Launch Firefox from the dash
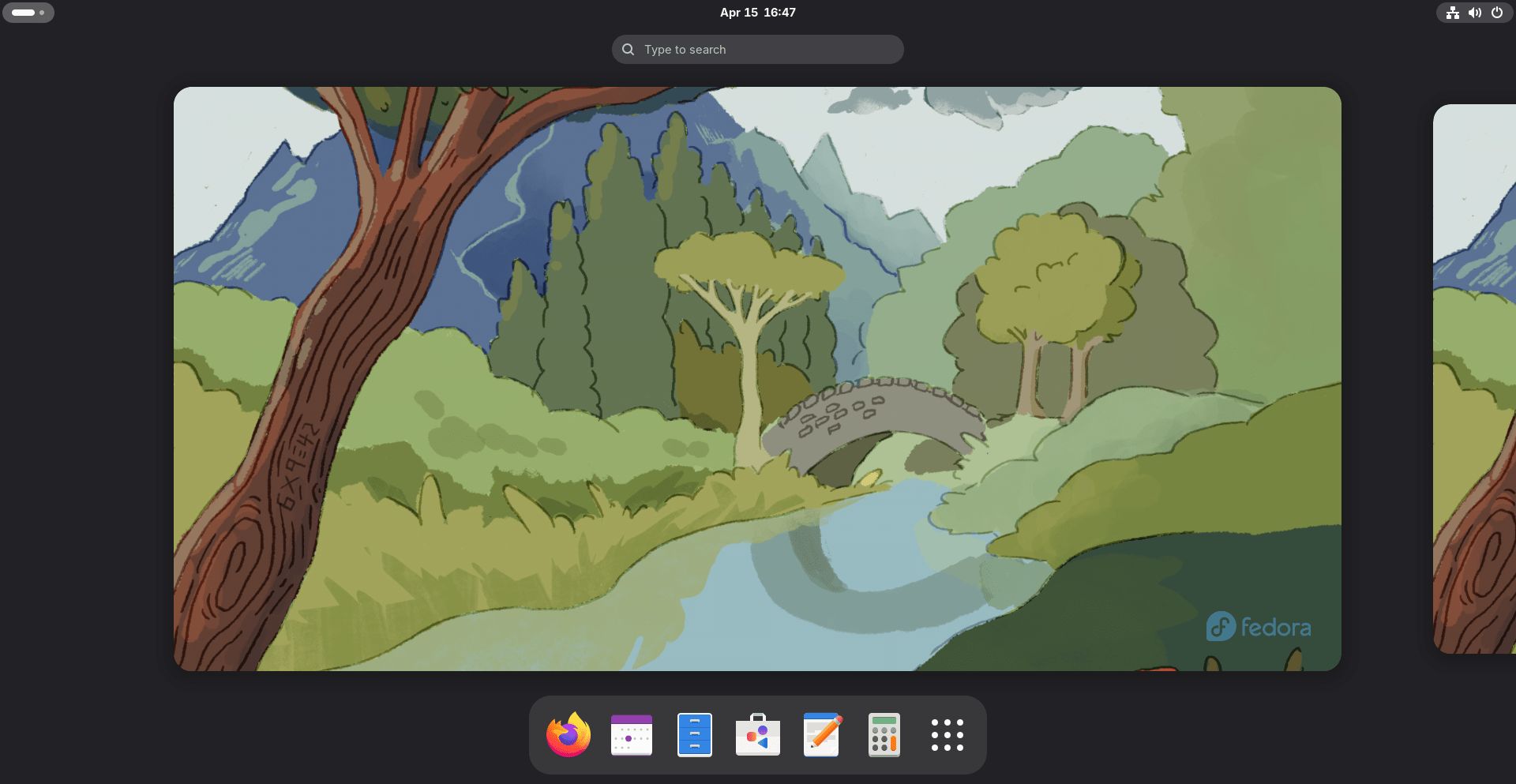This screenshot has height=784, width=1516. 568,734
